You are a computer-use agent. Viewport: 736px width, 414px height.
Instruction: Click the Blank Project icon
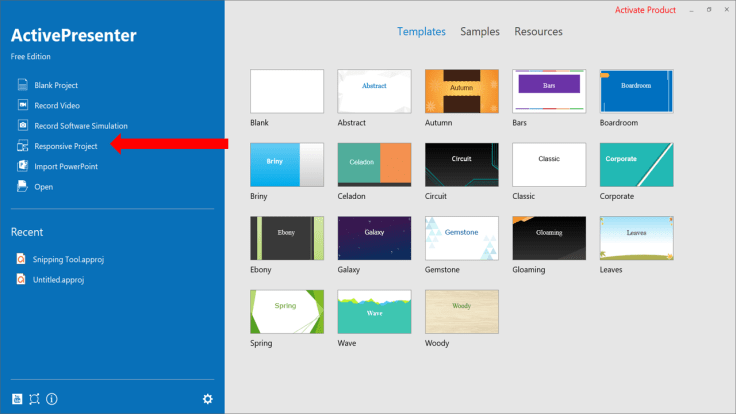(23, 84)
